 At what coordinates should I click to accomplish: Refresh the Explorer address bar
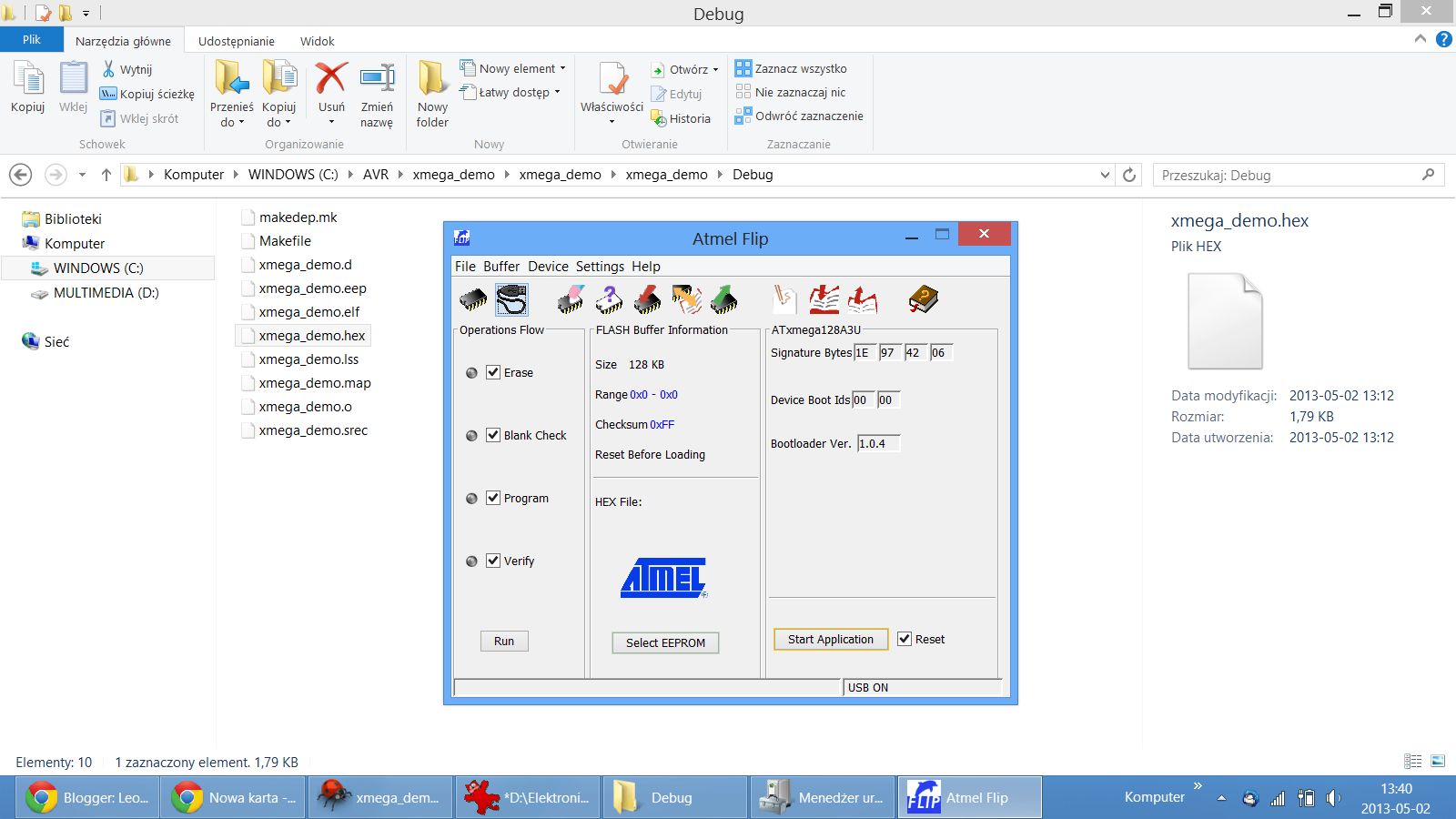tap(1129, 175)
